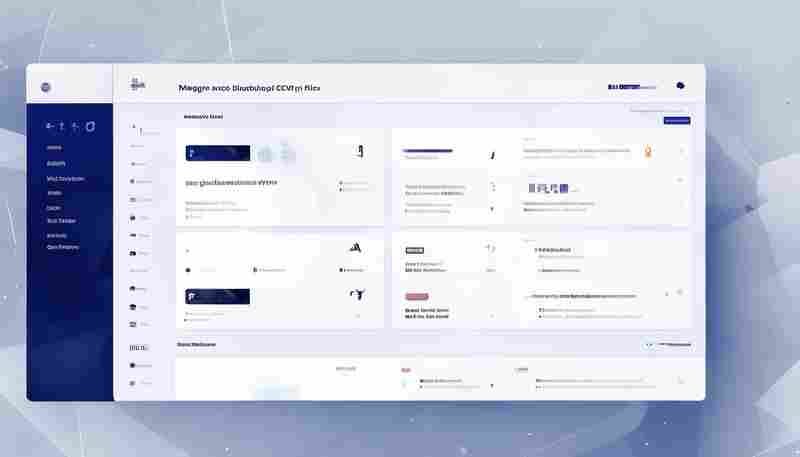This screenshot has width=800, height=457.
Task: Click the black triangular striped logo icon
Action: tap(356, 248)
